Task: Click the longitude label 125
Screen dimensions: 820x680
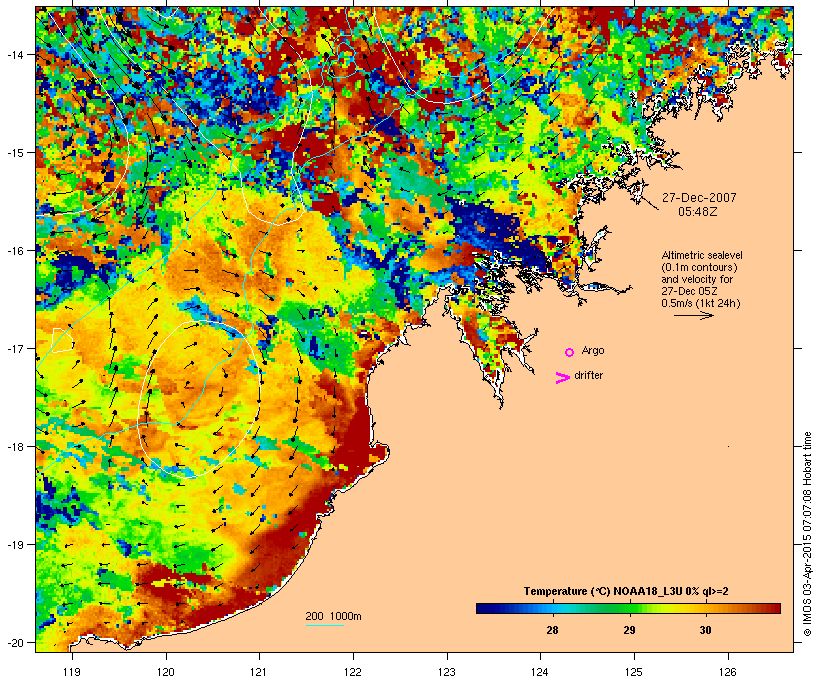Action: click(634, 672)
